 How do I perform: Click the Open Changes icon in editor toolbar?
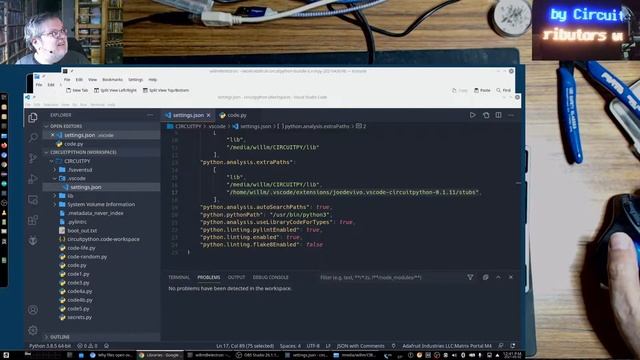486,115
